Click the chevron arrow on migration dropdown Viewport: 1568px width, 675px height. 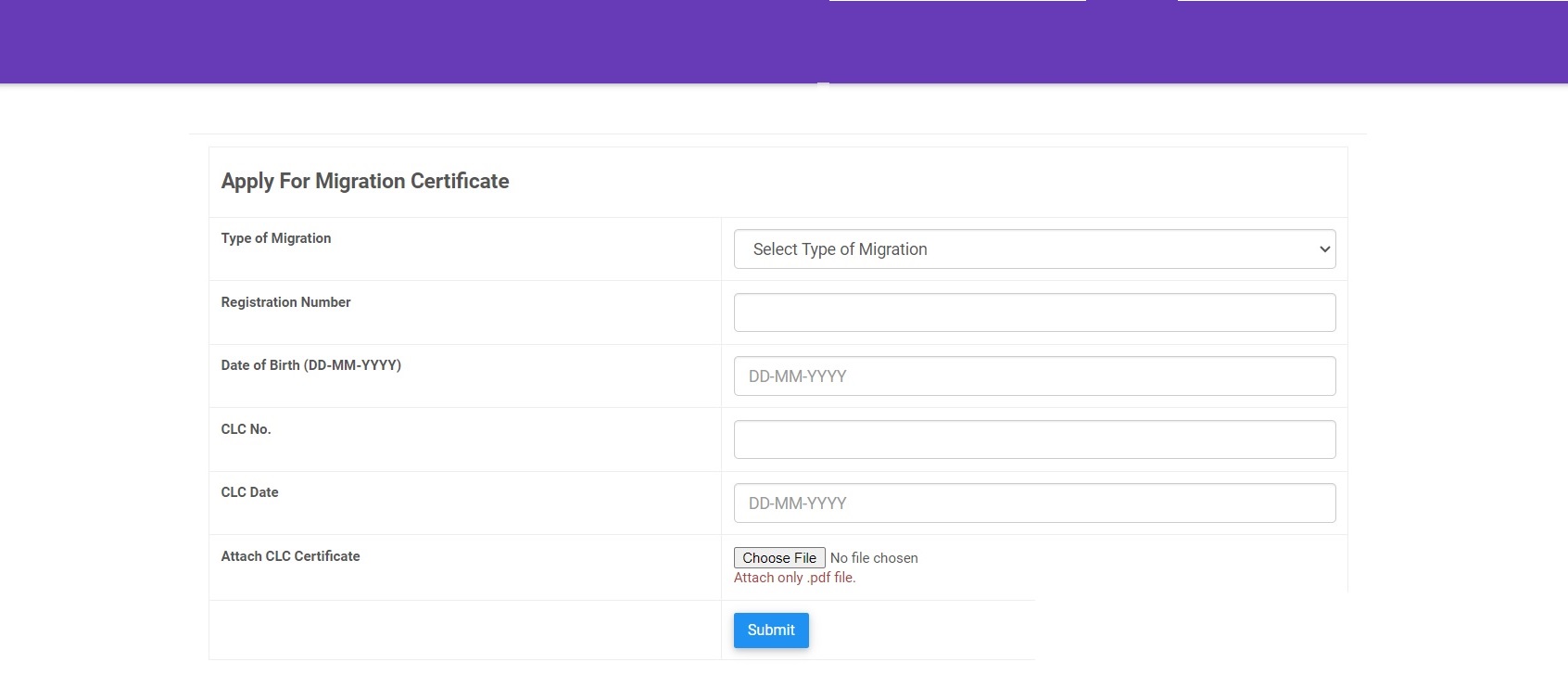pyautogui.click(x=1324, y=249)
